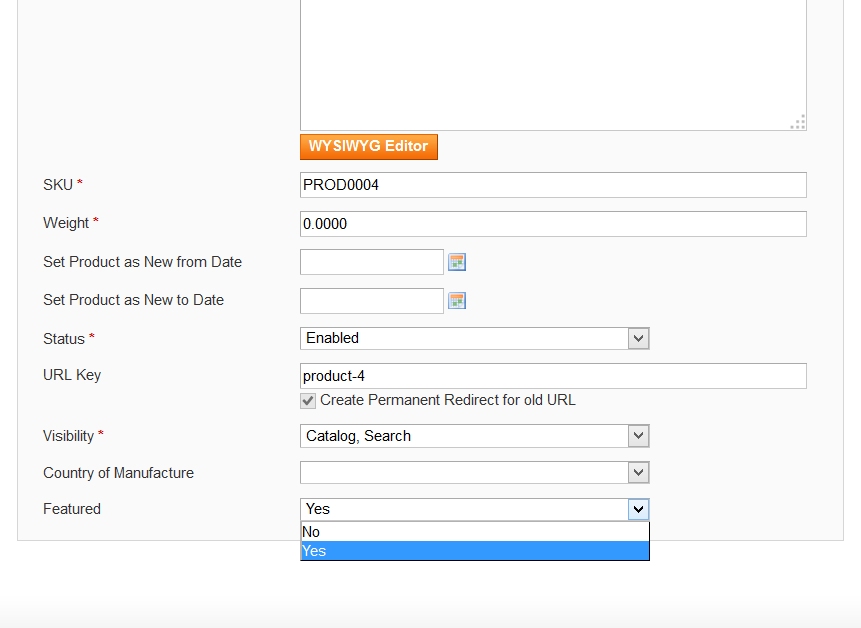Click the SKU field containing PROD0004
Image resolution: width=861 pixels, height=628 pixels.
point(552,185)
